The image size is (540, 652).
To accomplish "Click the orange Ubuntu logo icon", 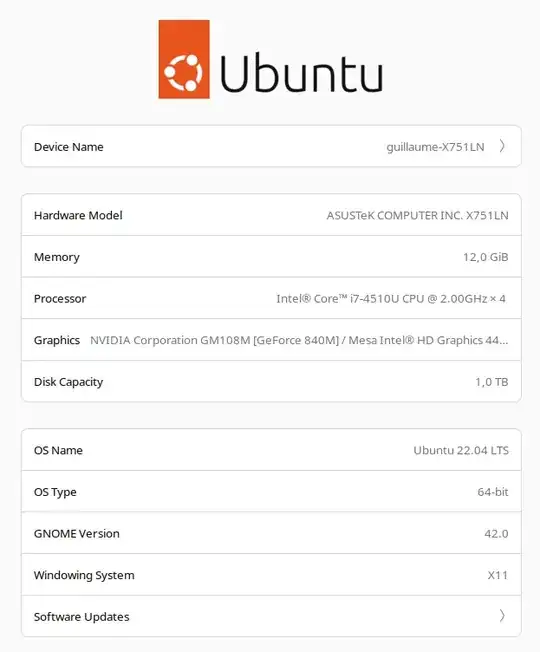I will tap(184, 59).
